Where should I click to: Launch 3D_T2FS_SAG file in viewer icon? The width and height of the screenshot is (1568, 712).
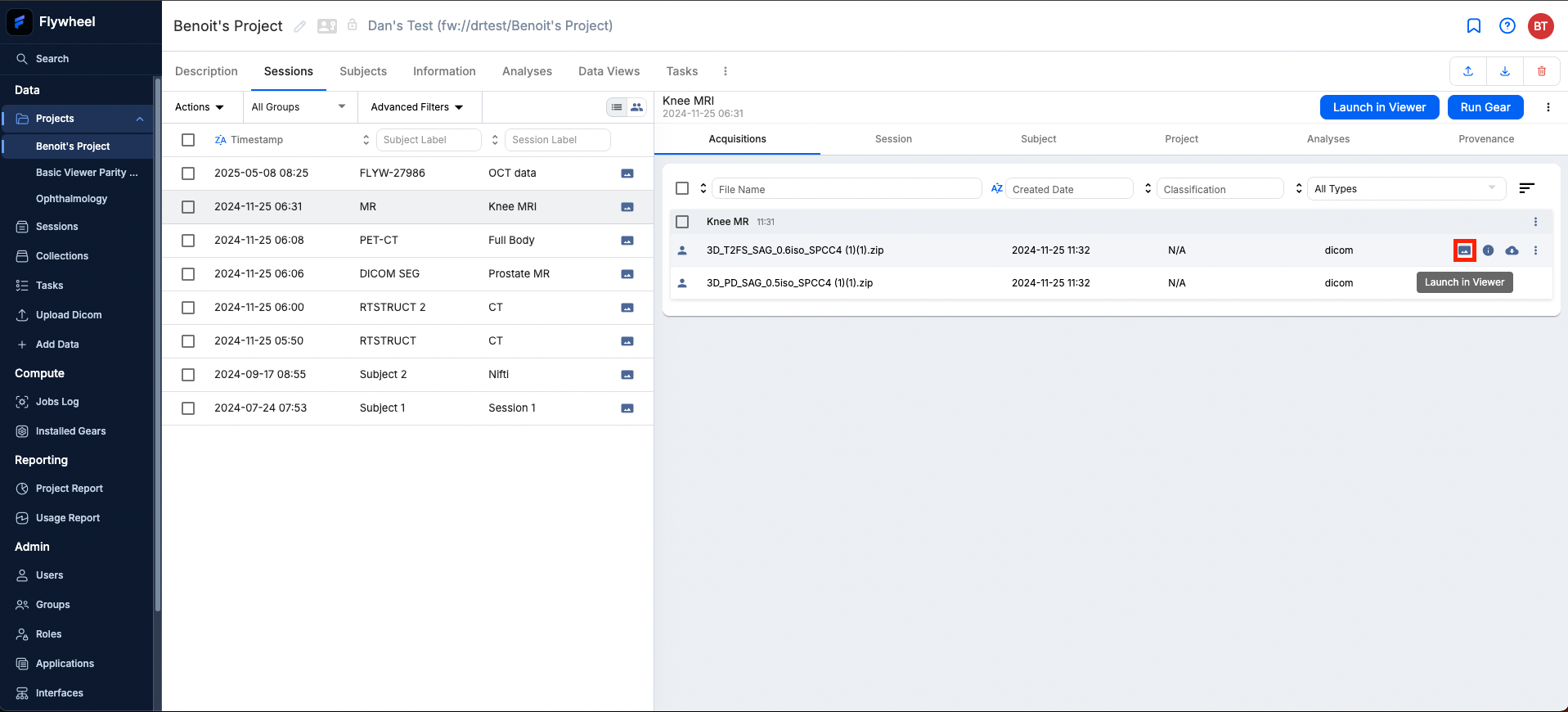[1464, 250]
